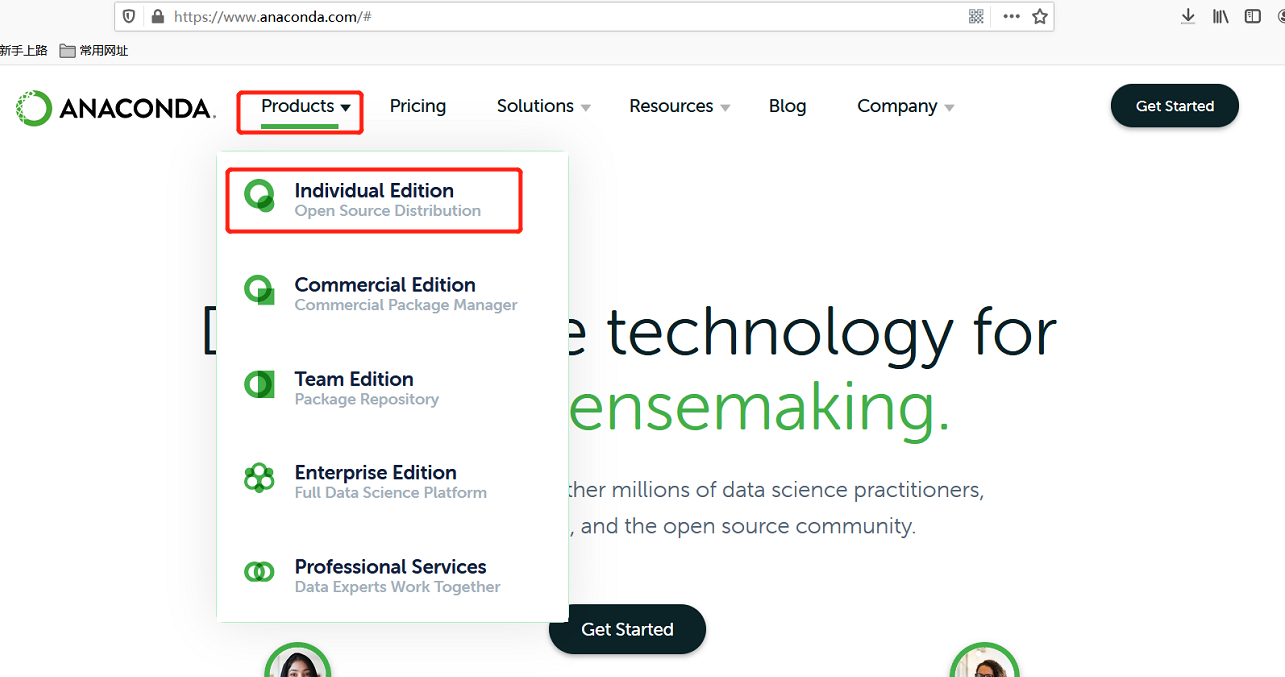This screenshot has width=1285, height=677.
Task: Open the library bookshelf icon
Action: [x=1220, y=16]
